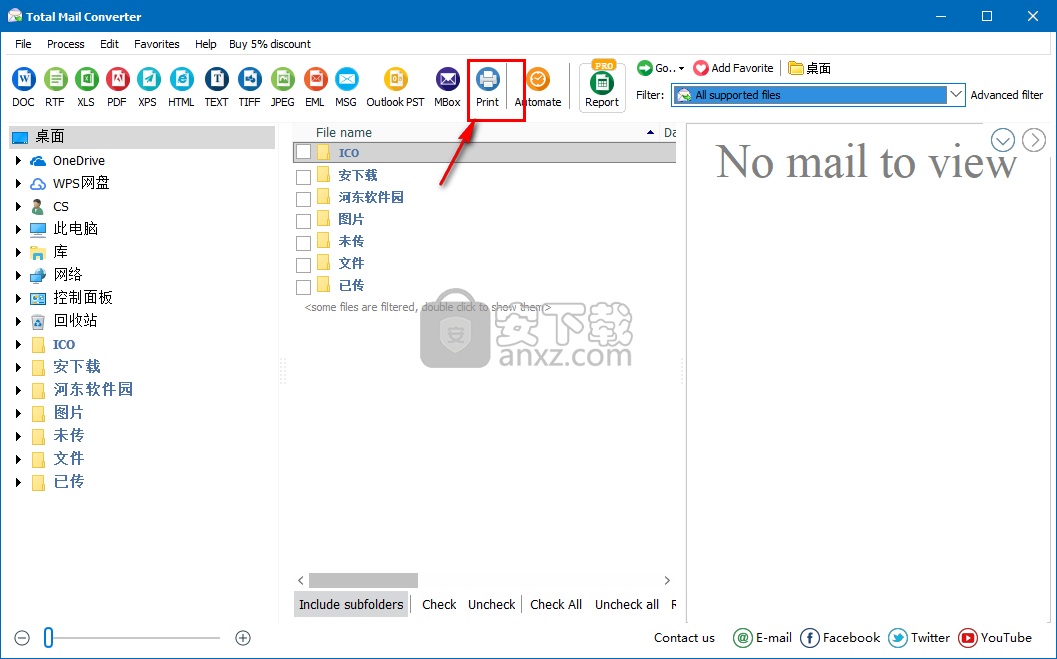Convert mail to RTF format
The image size is (1057, 659).
pyautogui.click(x=55, y=87)
